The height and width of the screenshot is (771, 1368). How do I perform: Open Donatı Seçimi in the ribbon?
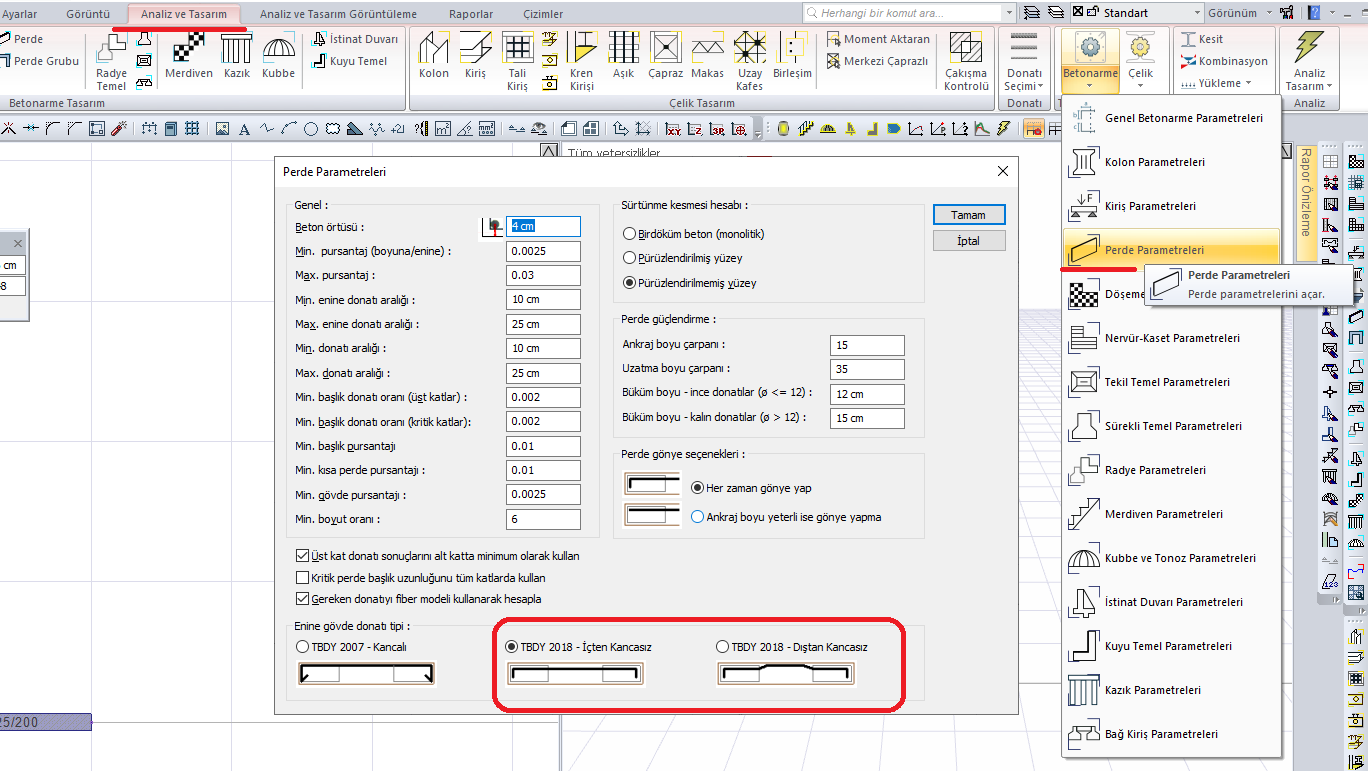[1024, 61]
